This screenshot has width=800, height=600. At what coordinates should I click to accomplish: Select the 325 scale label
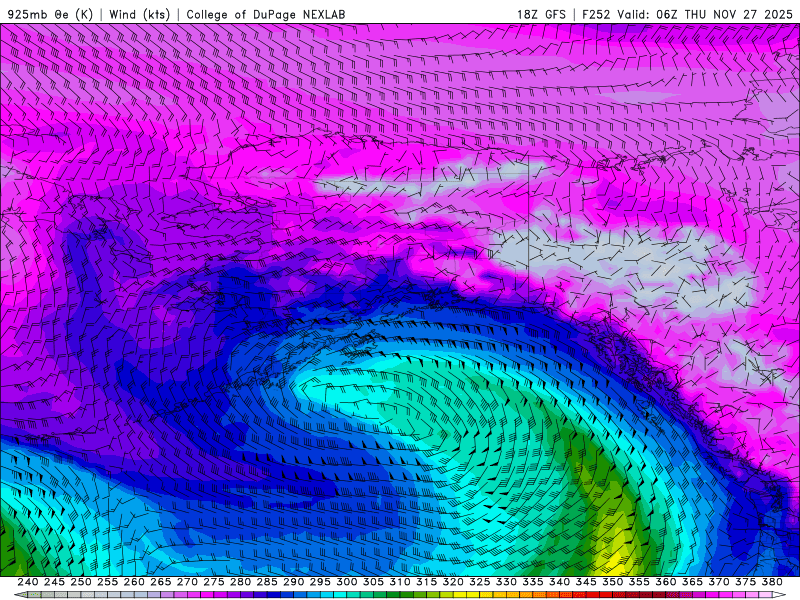tap(479, 582)
